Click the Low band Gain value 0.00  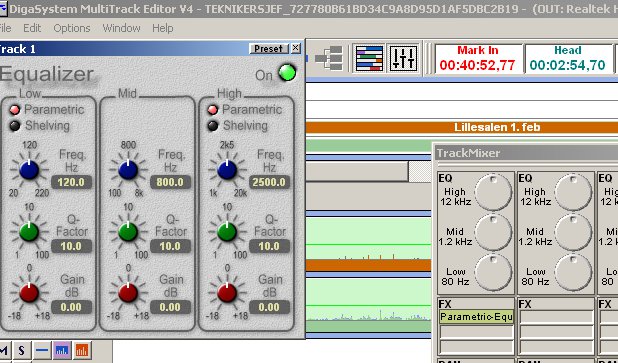pyautogui.click(x=71, y=307)
